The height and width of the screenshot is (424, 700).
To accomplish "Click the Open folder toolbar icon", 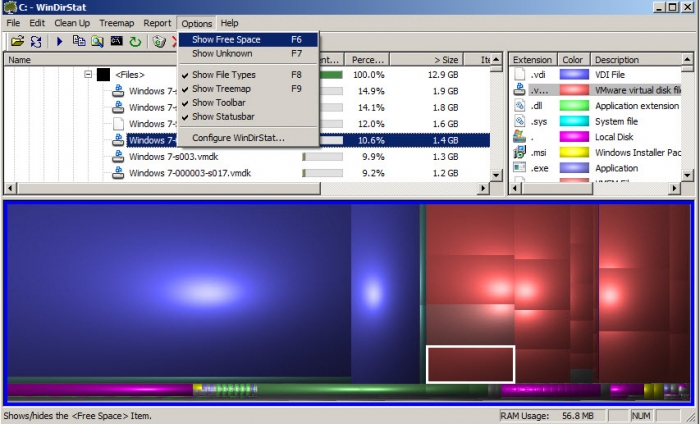I will 17,42.
